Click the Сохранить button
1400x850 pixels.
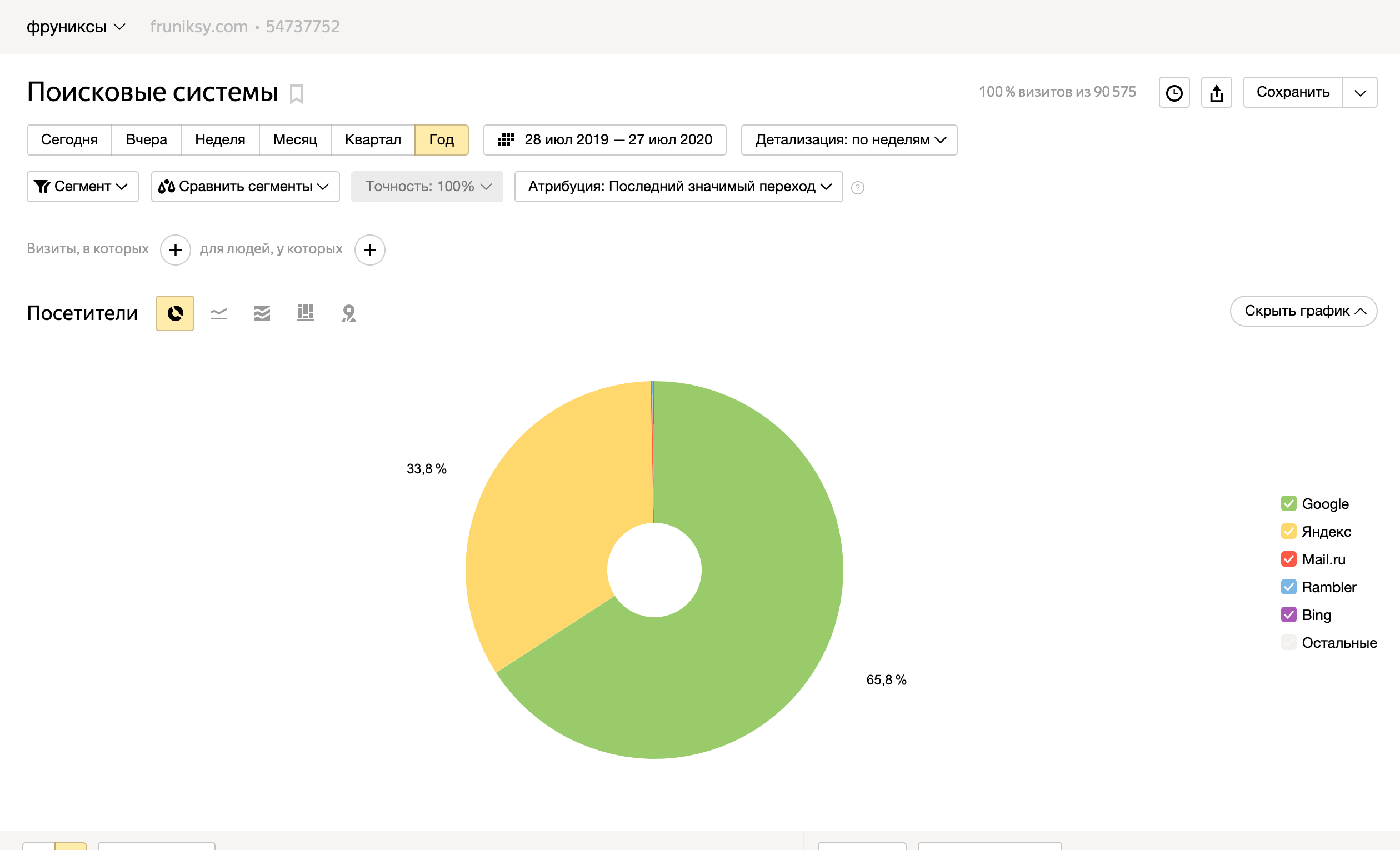(x=1292, y=93)
